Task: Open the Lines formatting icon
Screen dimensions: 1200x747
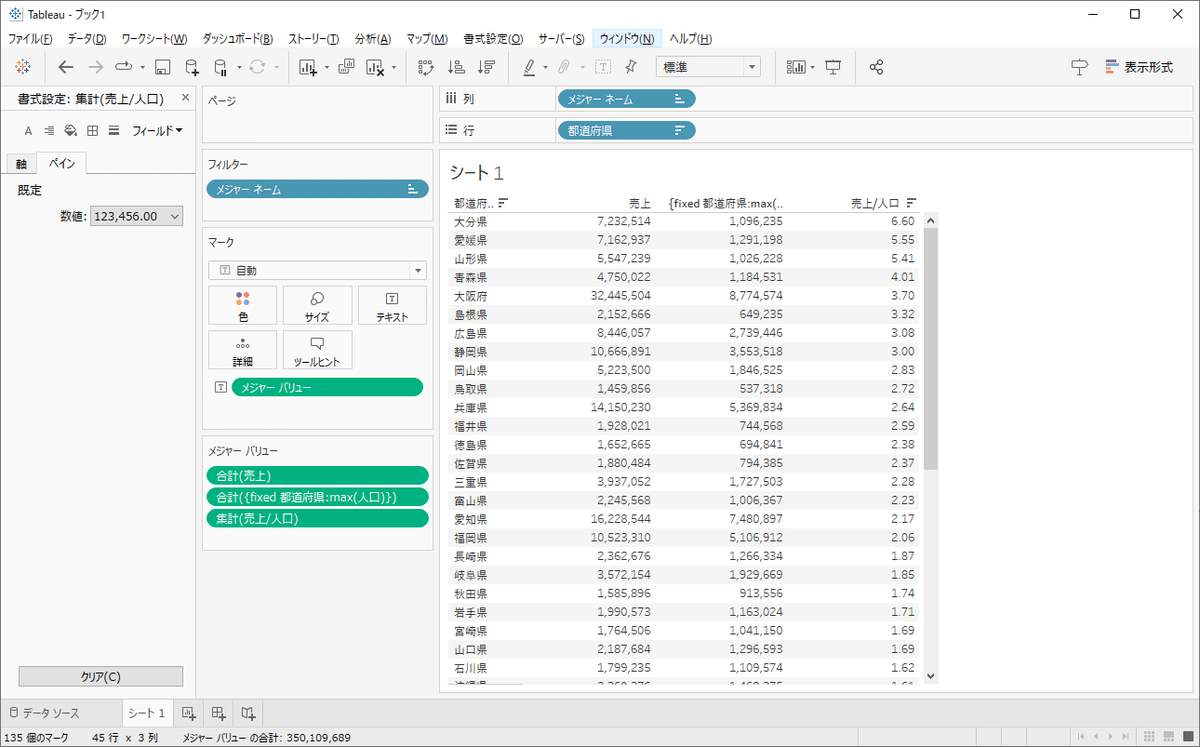Action: (113, 130)
